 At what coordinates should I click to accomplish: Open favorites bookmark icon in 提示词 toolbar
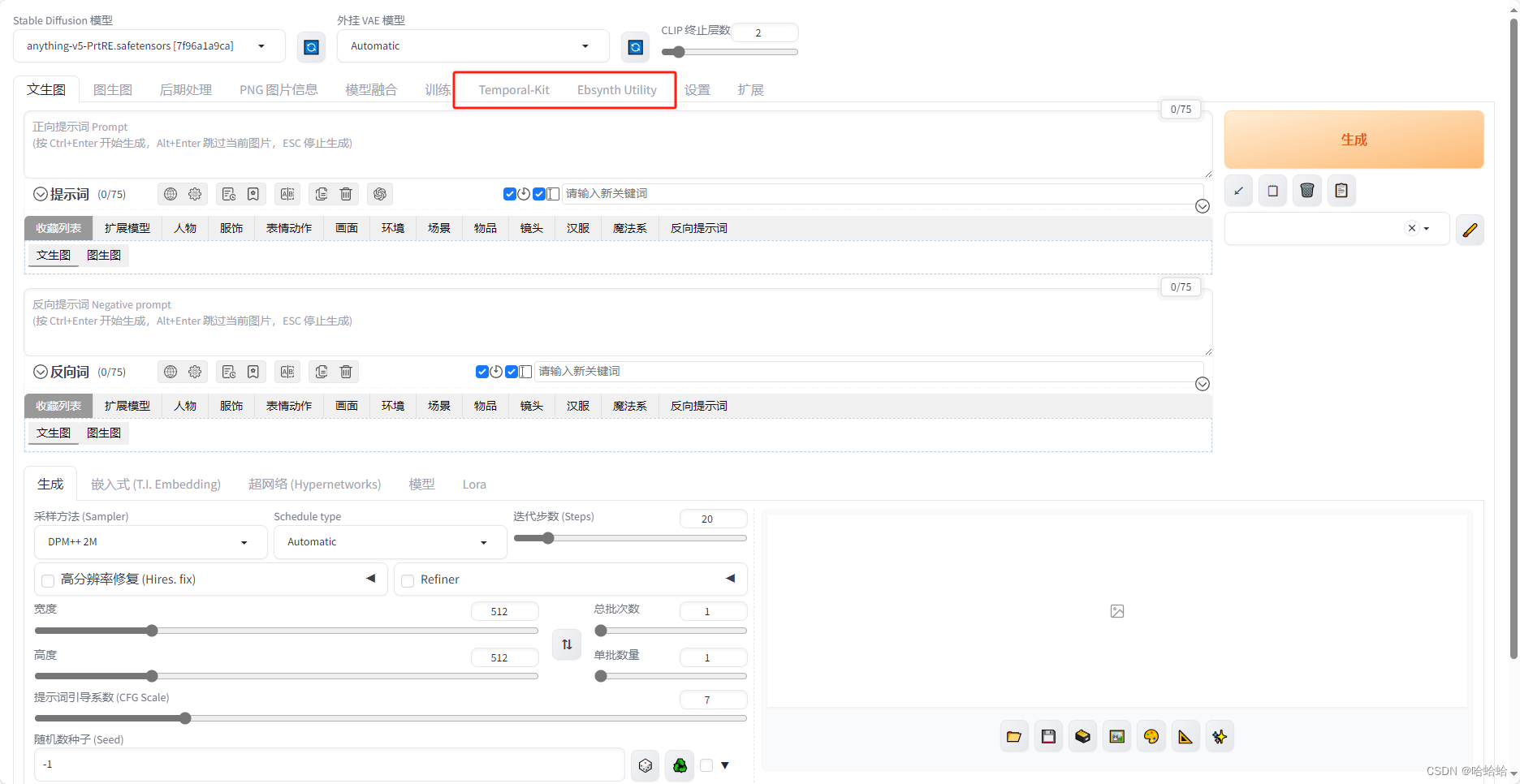[x=253, y=194]
